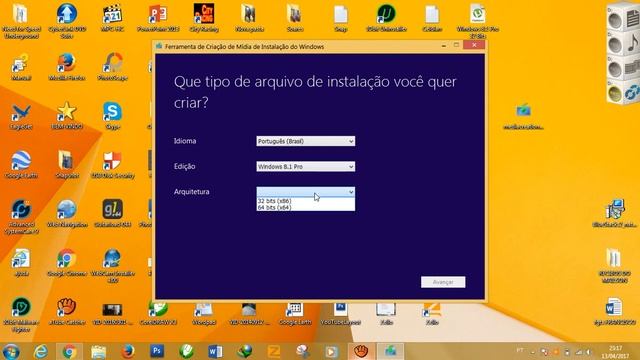Click the installer icon in the window title bar
Screen dimensions: 640x360
click(159, 46)
